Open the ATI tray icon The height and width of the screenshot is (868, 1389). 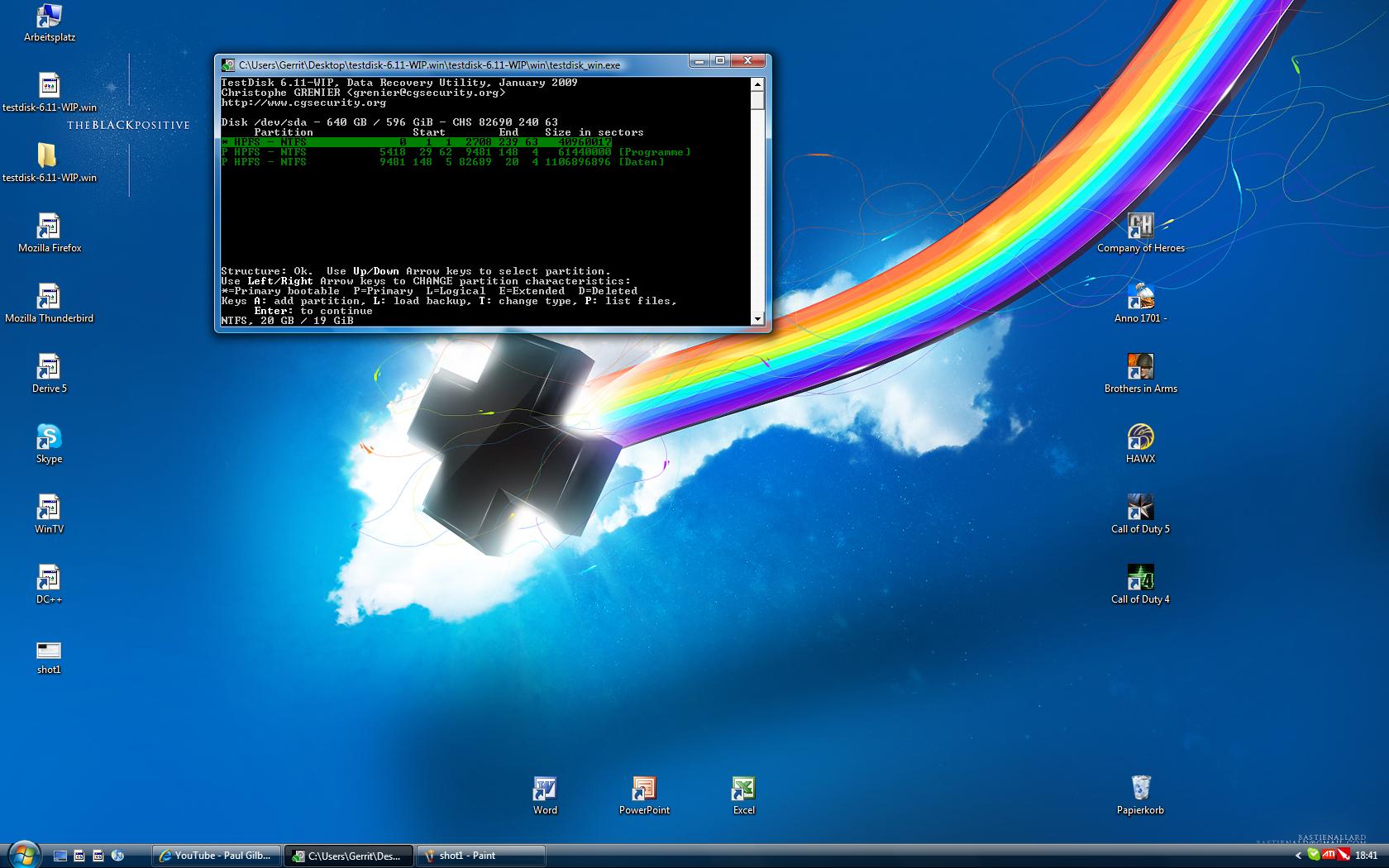[1329, 855]
